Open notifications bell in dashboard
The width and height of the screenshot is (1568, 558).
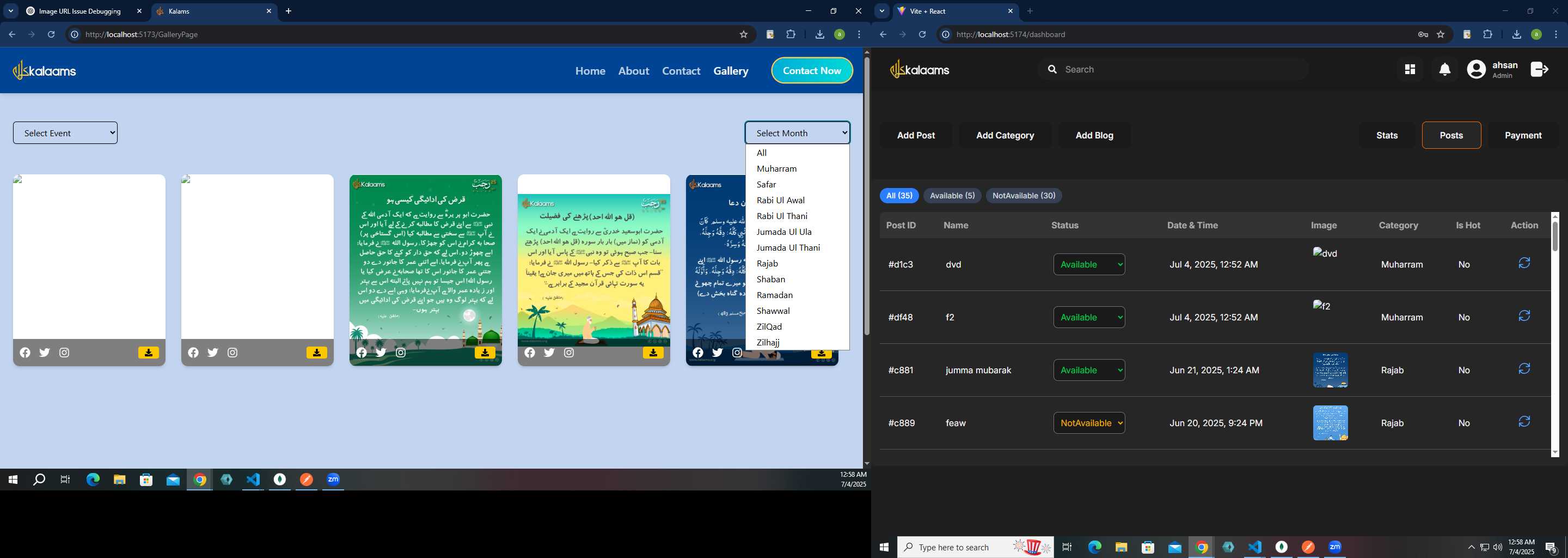click(1445, 69)
